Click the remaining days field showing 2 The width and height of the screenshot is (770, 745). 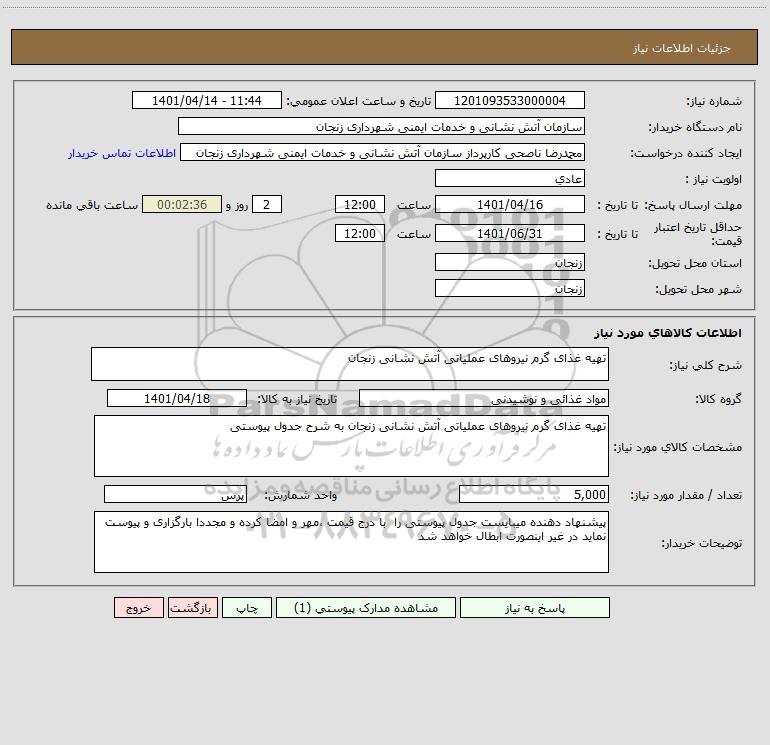[x=267, y=204]
